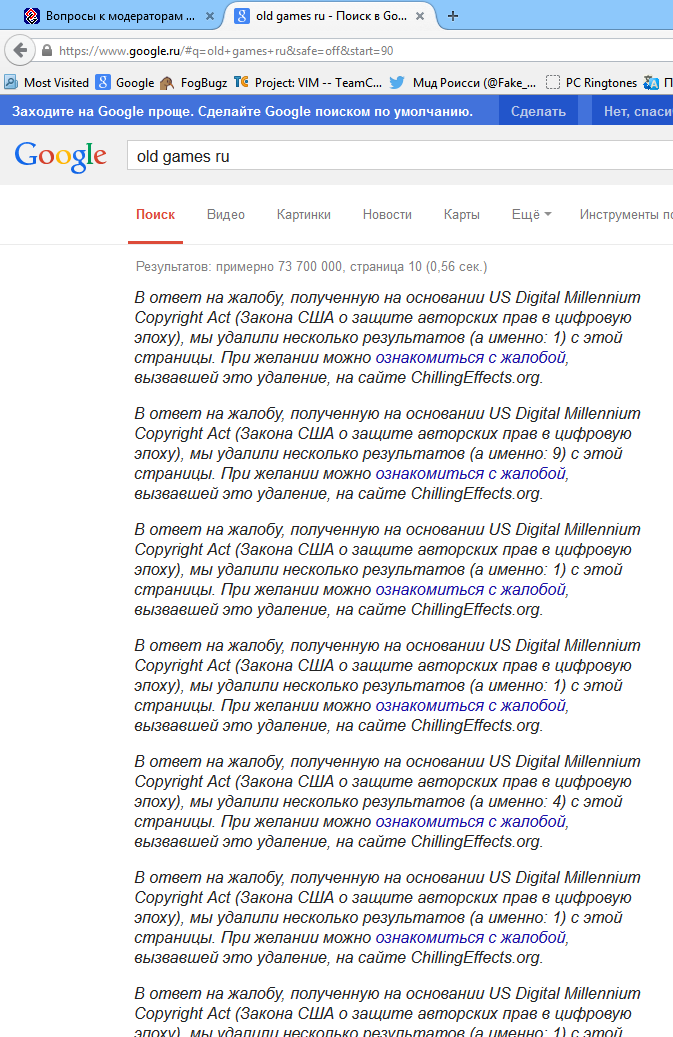The width and height of the screenshot is (673, 1037).
Task: Click 'ознакомиться с жалобой' link in fourth notice
Action: (471, 706)
